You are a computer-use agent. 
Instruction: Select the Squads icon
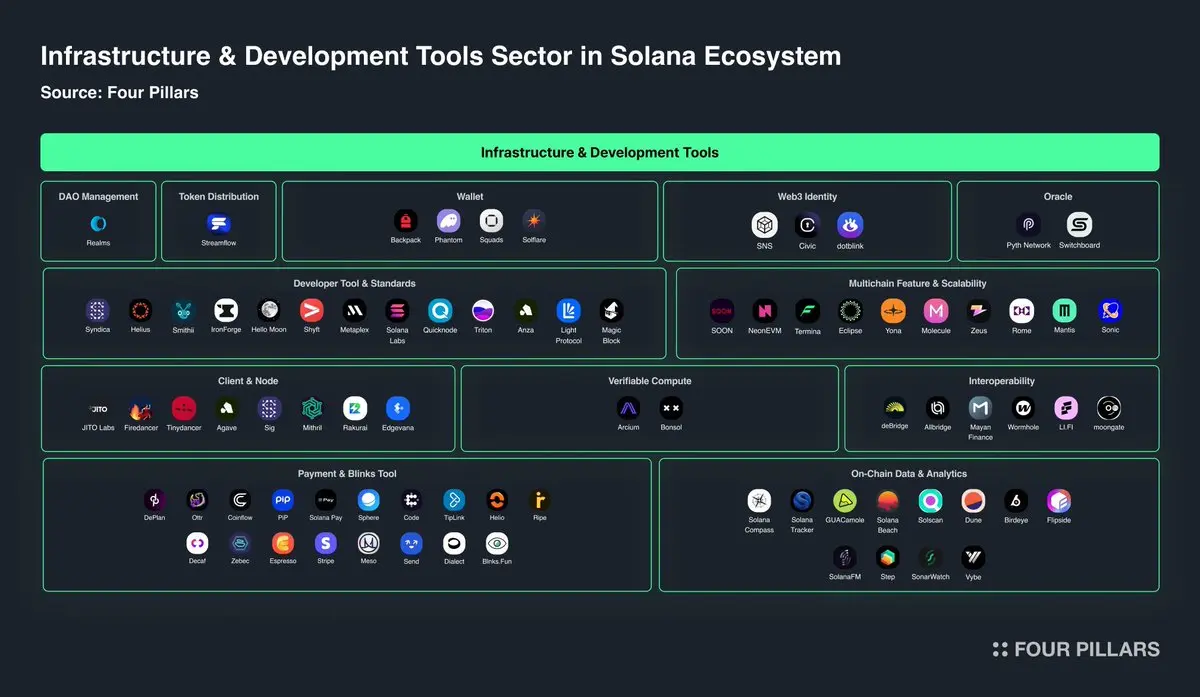coord(491,221)
